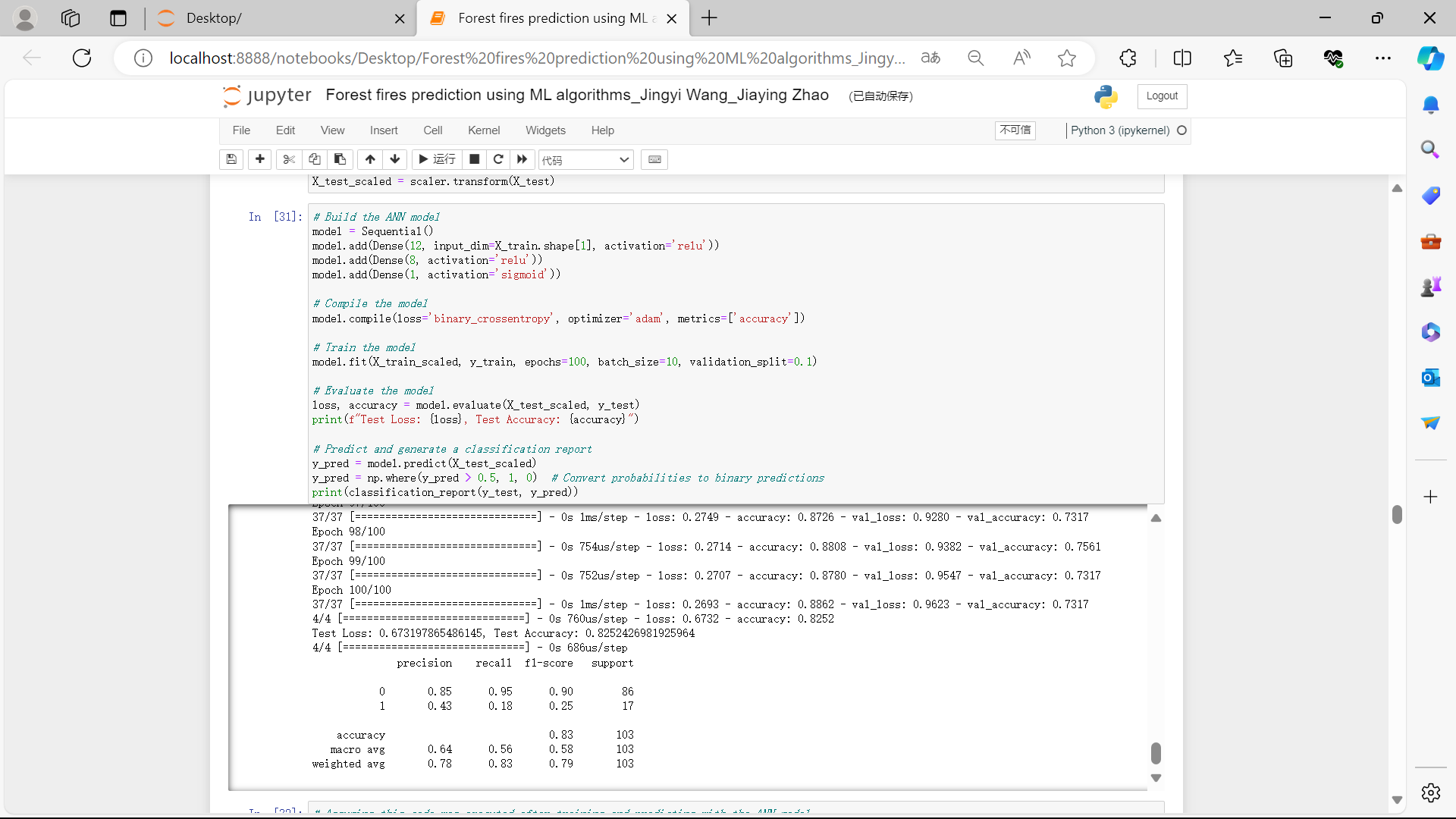1456x819 pixels.
Task: Open the Kernel menu
Action: coord(483,130)
